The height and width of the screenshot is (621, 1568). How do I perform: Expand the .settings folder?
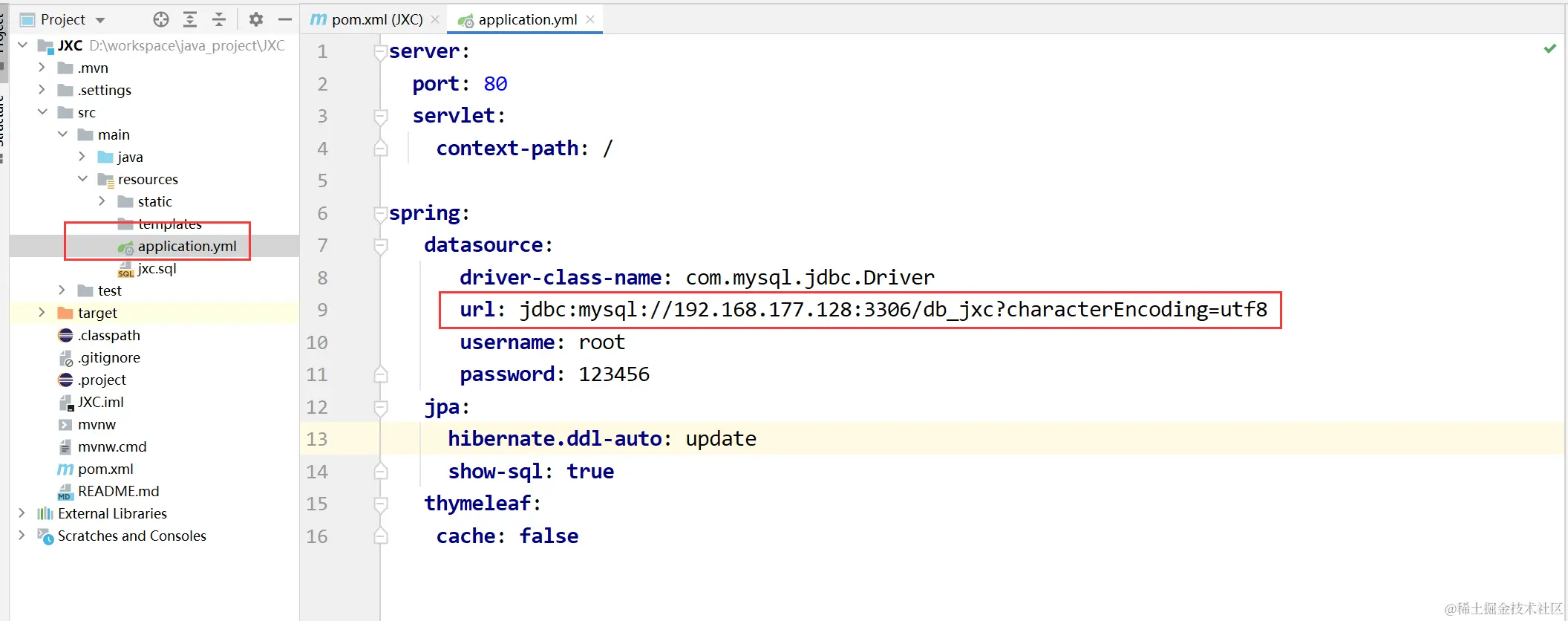[x=42, y=90]
